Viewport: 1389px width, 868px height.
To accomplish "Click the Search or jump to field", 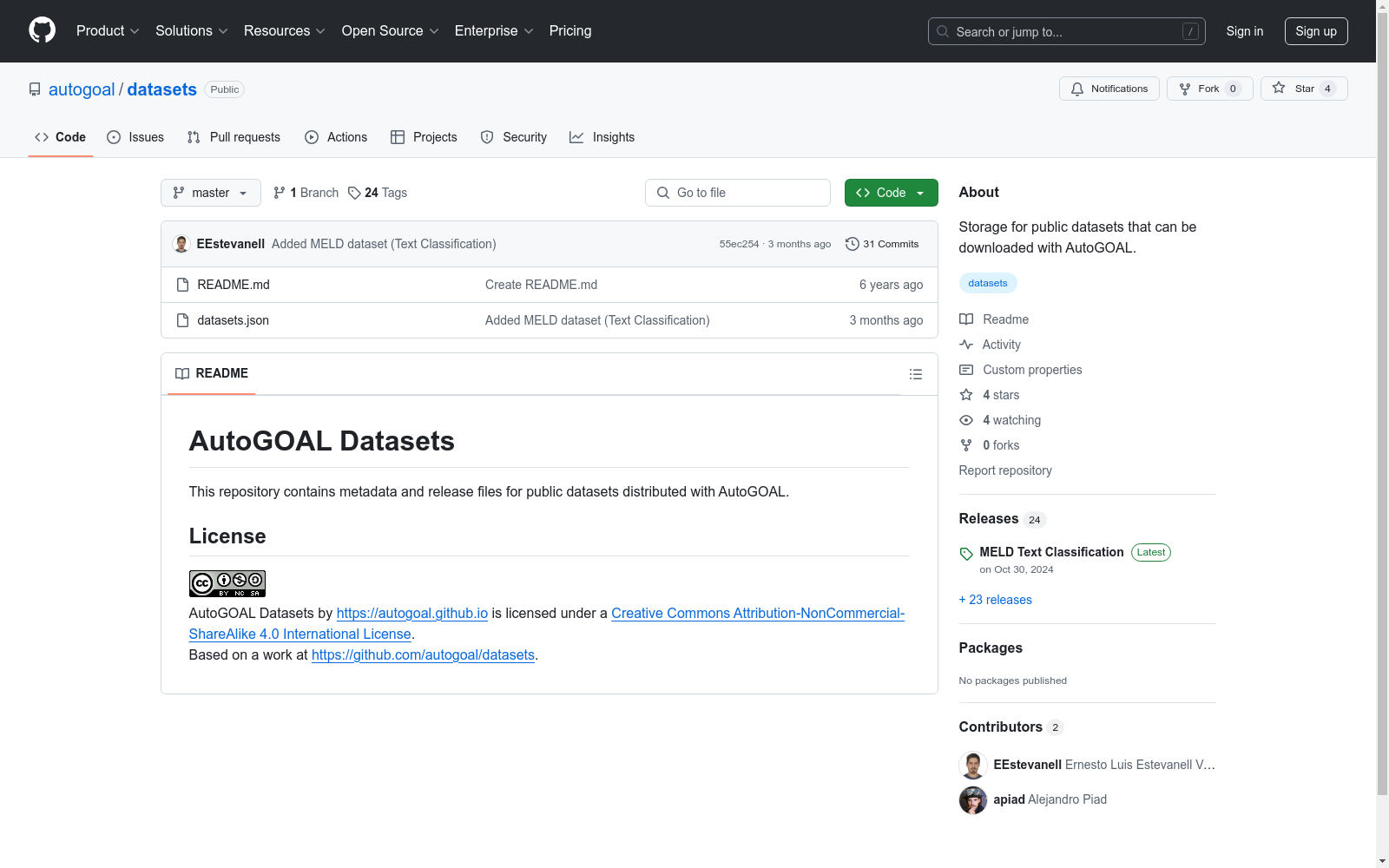I will 1066,31.
